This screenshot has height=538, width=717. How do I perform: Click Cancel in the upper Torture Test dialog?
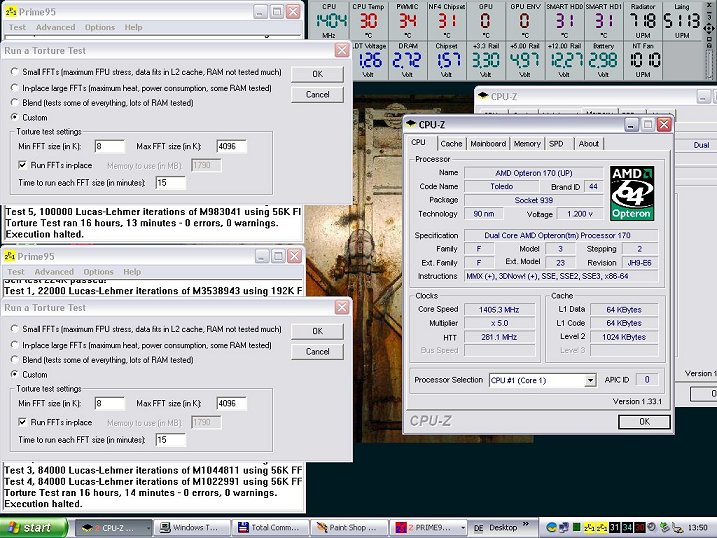pyautogui.click(x=317, y=95)
